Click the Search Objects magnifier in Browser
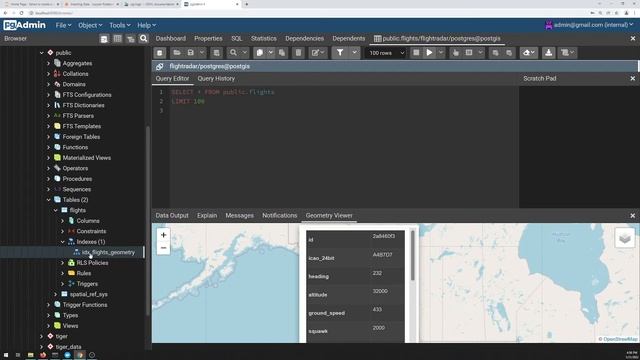640x360 pixels. pyautogui.click(x=144, y=39)
